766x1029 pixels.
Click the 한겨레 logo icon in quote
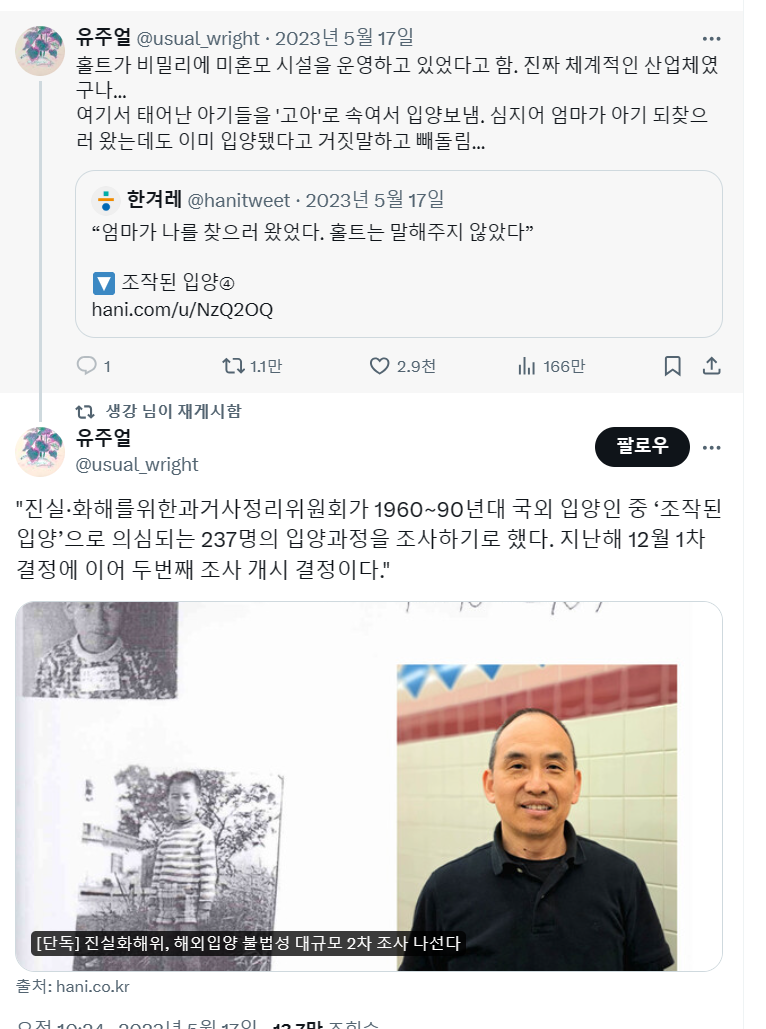[x=106, y=201]
